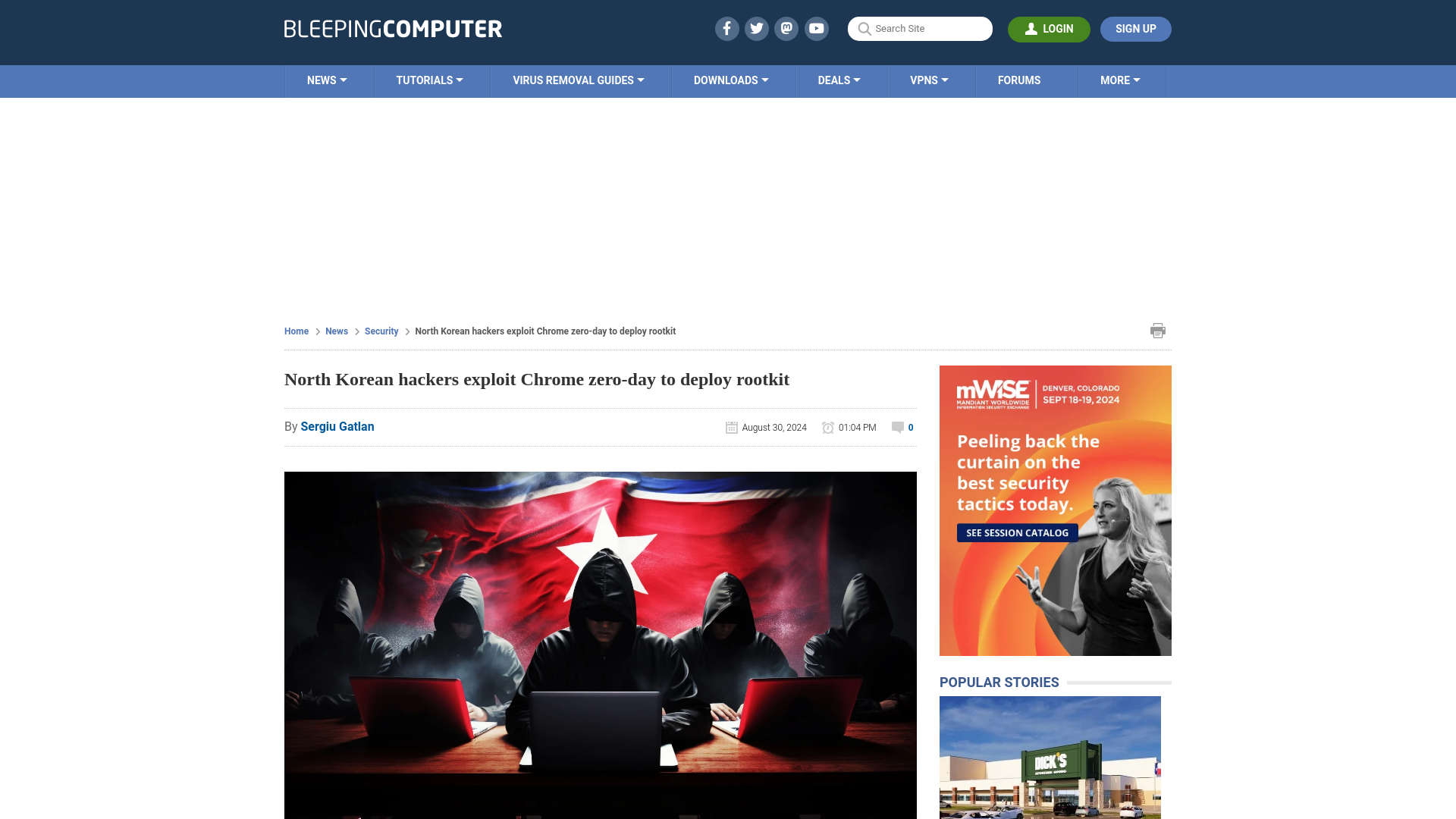Click the FORUMS menu tab

(x=1019, y=80)
